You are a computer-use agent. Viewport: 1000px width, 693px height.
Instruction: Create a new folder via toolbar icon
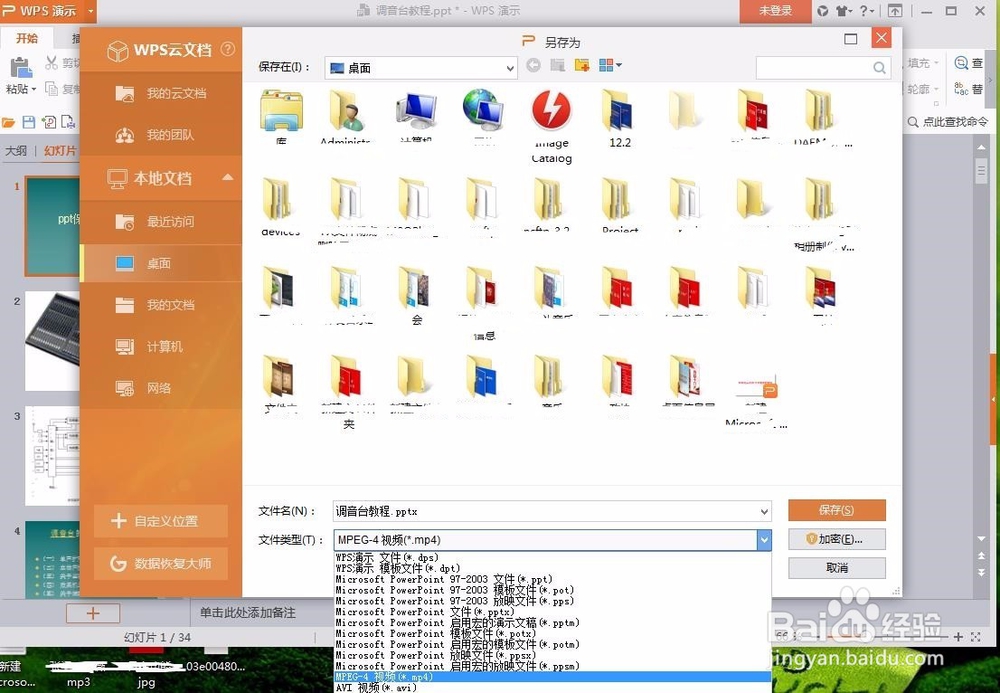[582, 65]
